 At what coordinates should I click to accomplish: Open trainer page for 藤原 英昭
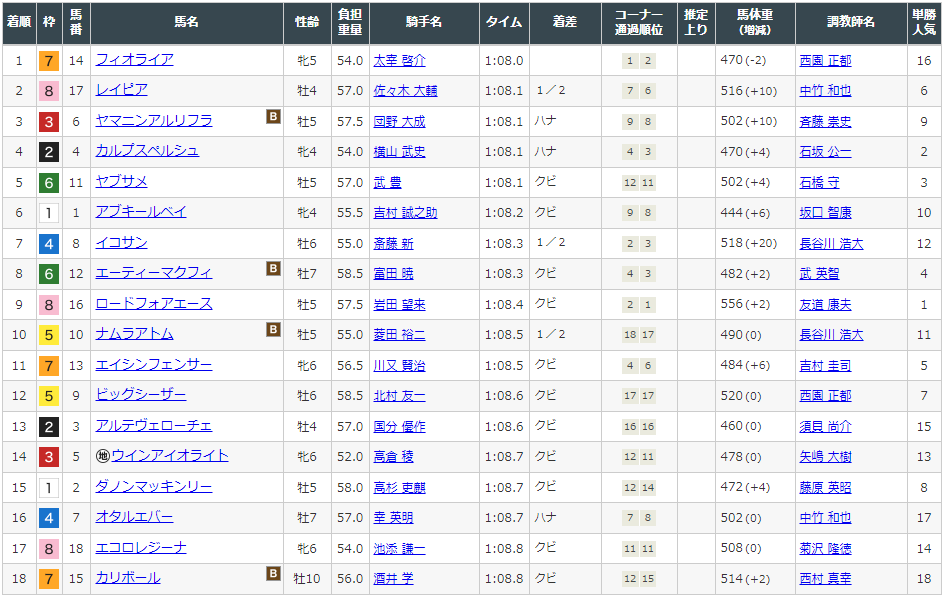(x=825, y=487)
